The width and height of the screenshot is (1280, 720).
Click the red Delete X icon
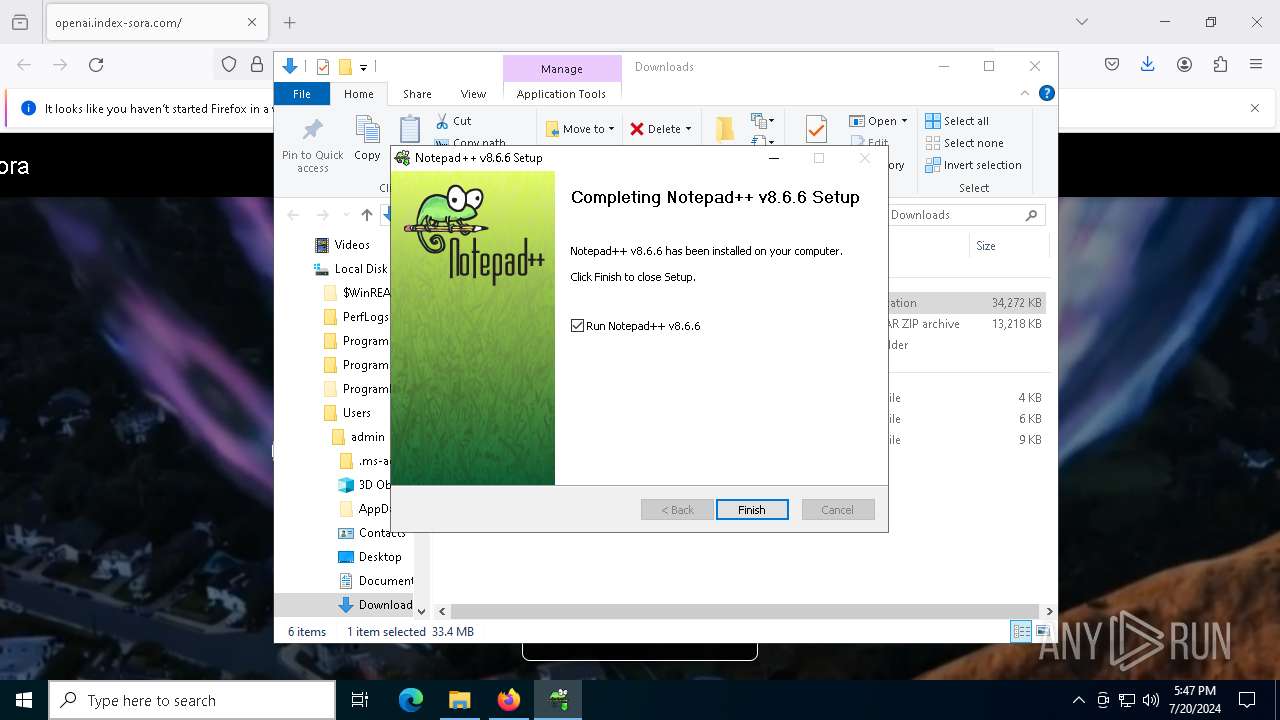point(637,129)
